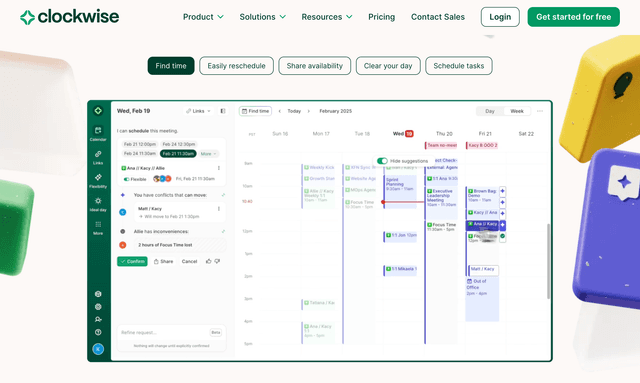Jump to Today in the calendar
640x383 pixels.
point(294,111)
